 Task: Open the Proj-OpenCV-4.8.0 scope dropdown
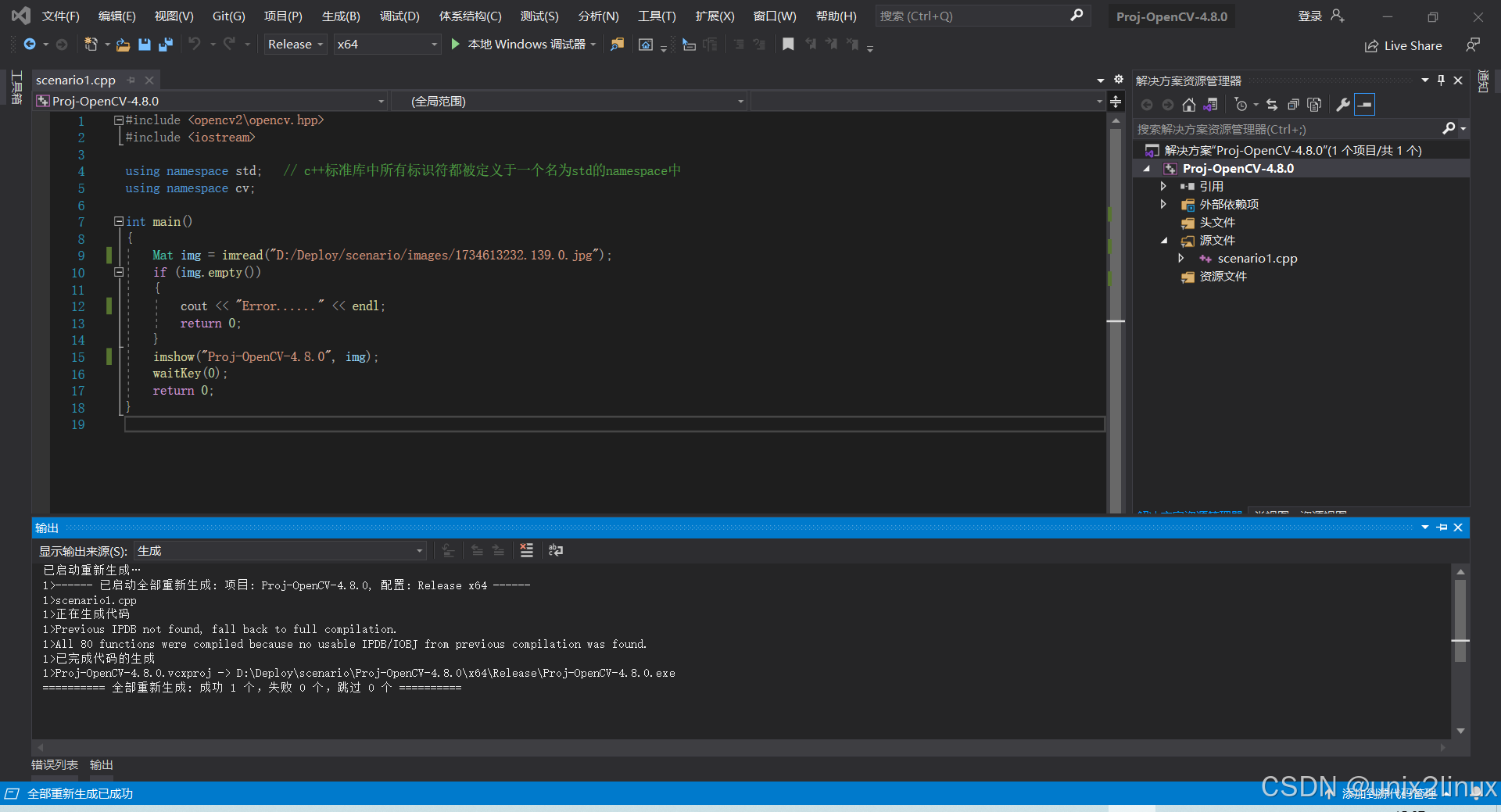pos(211,102)
